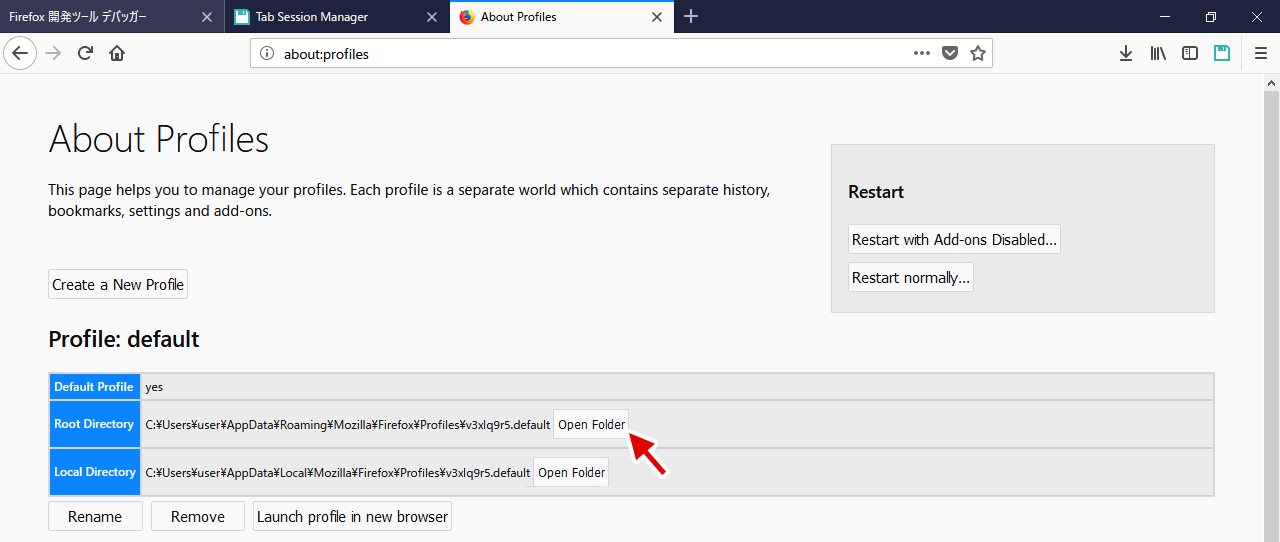
Task: Open Folder for the Root Directory
Action: (591, 425)
